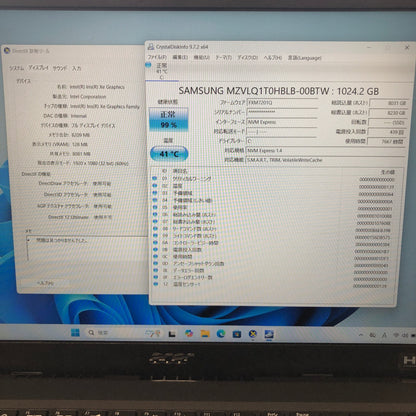Click the ドライブレター field showing C:

282,141
